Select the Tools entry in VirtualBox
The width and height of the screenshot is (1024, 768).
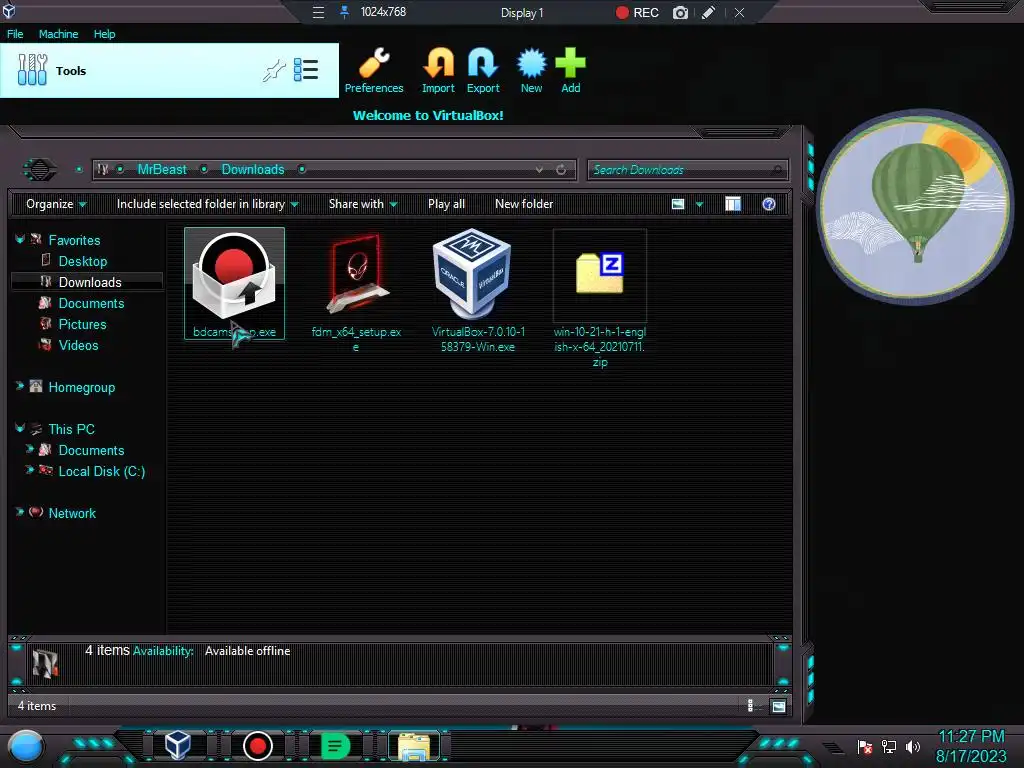coord(169,71)
